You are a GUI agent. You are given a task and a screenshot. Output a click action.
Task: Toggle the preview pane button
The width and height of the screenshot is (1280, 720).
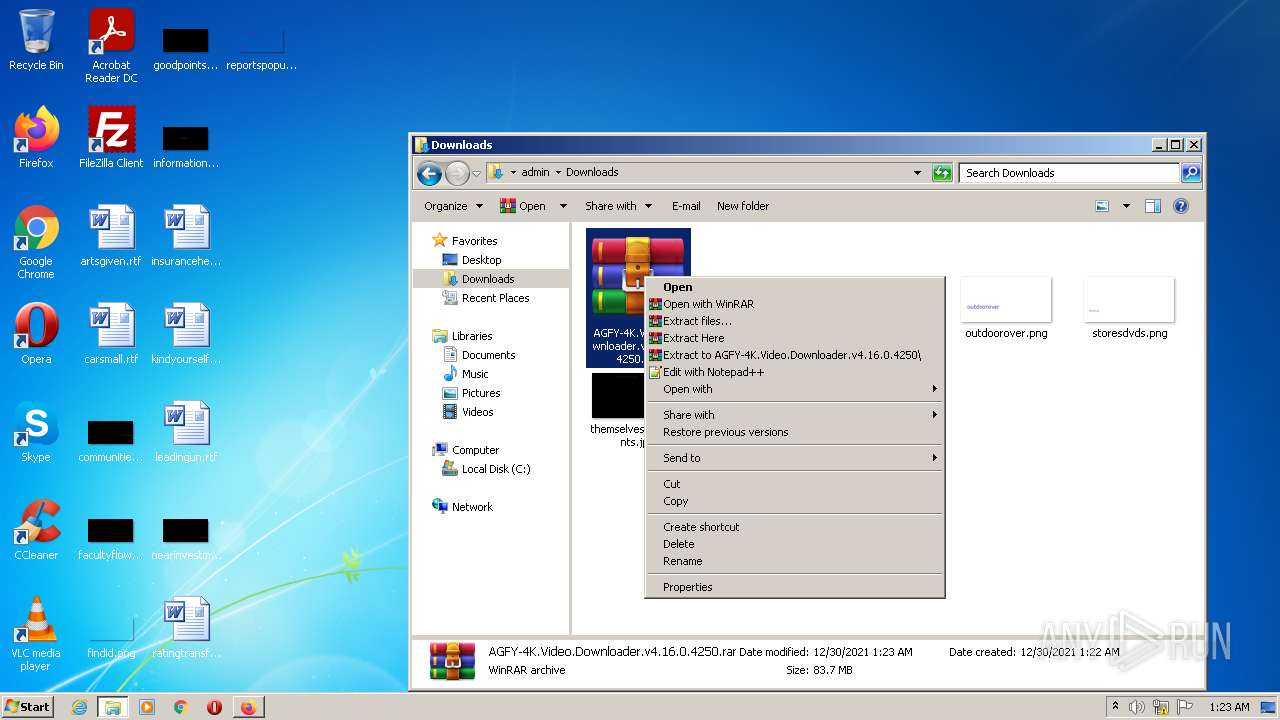pyautogui.click(x=1152, y=206)
